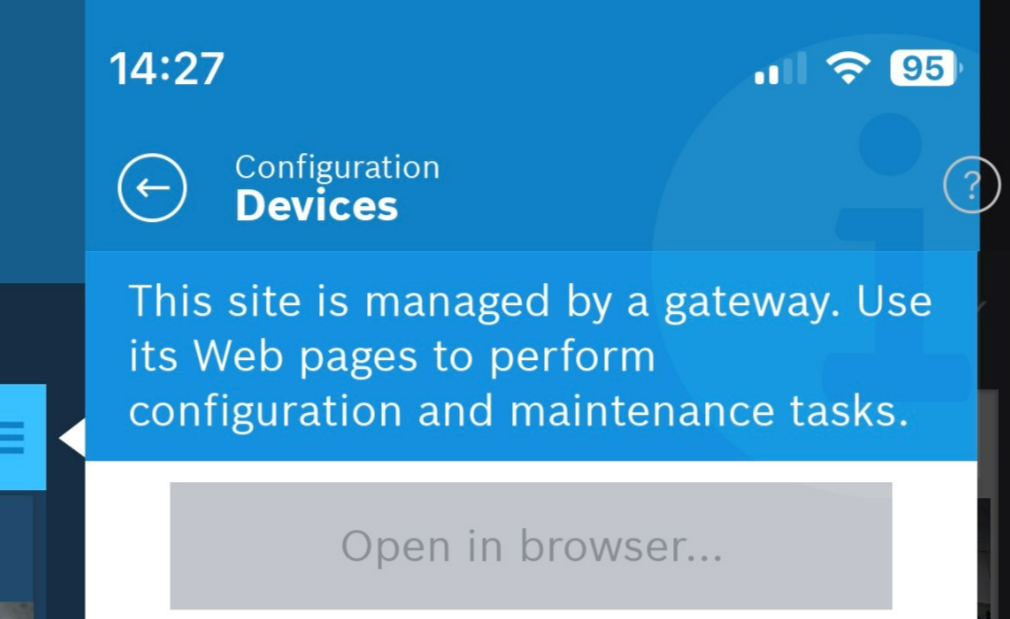1010x619 pixels.
Task: Click the white triangle pointer beside panel
Action: click(73, 437)
